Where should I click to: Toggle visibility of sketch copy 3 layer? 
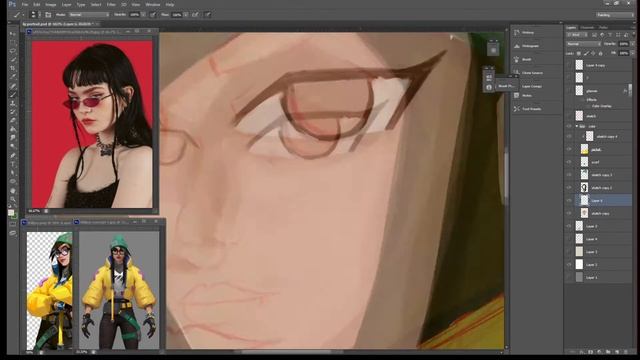click(x=569, y=175)
